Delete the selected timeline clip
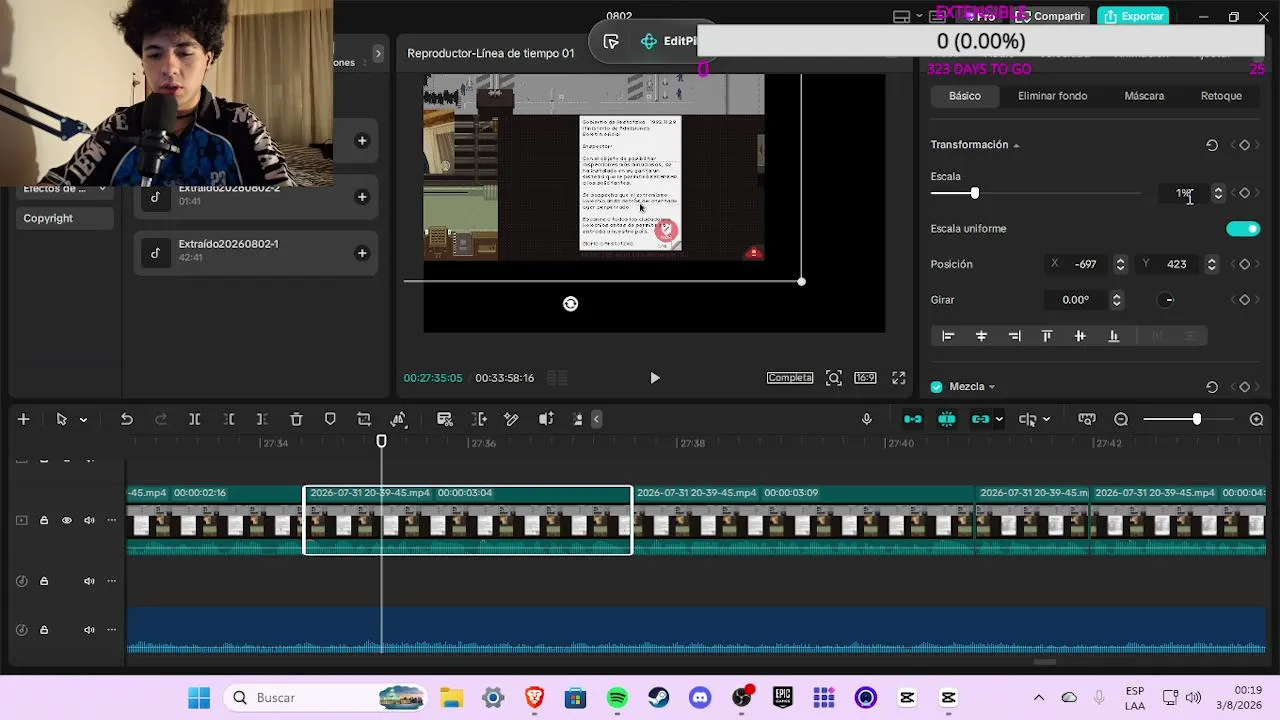The width and height of the screenshot is (1280, 720). pyautogui.click(x=296, y=419)
